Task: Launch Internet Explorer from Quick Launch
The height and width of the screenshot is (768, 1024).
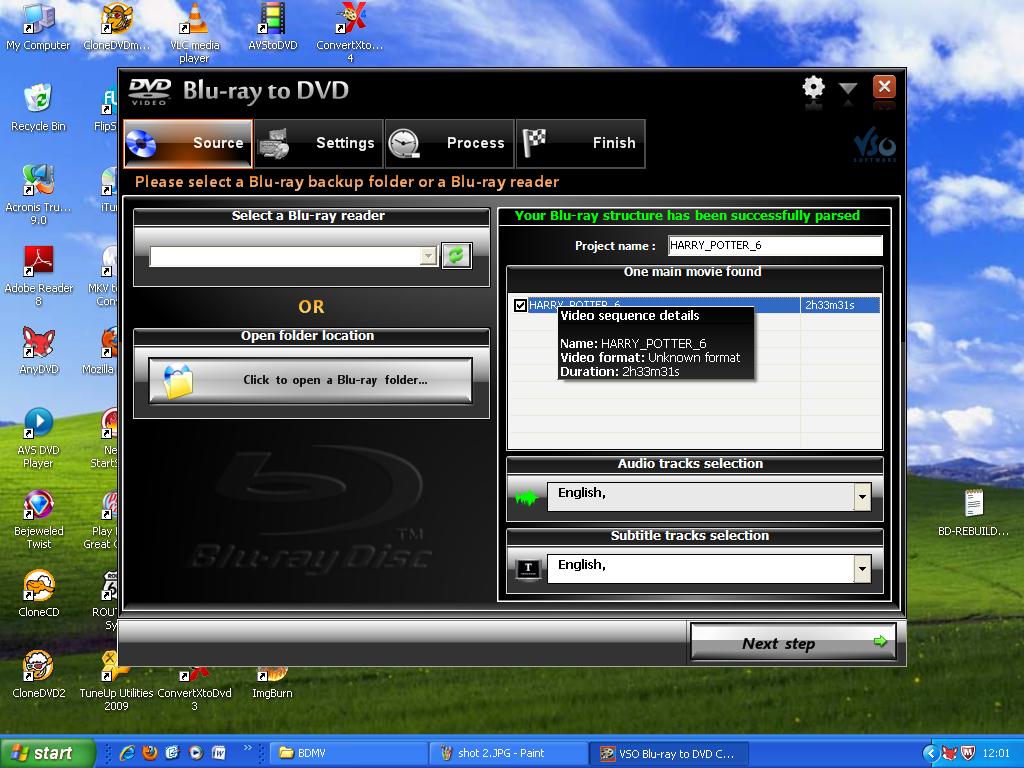Action: click(x=127, y=753)
